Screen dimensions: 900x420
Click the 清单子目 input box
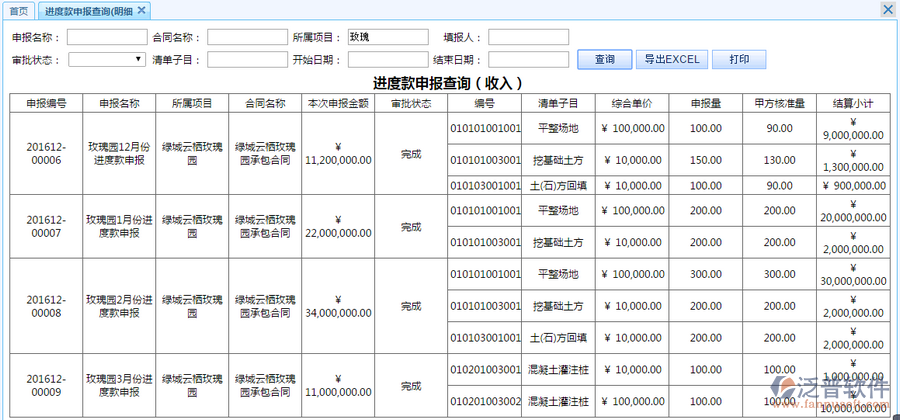247,60
